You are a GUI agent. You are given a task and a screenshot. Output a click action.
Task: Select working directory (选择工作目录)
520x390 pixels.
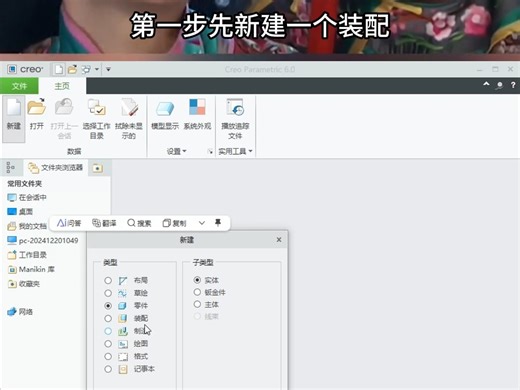tap(96, 119)
